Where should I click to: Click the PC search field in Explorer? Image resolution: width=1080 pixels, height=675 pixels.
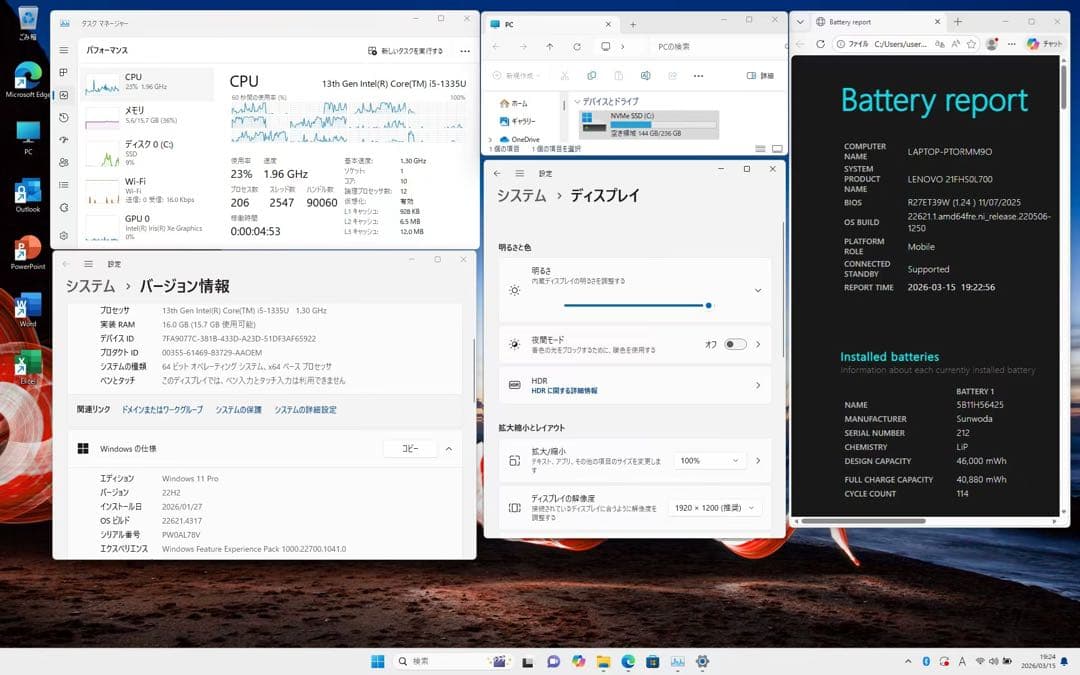coord(718,47)
